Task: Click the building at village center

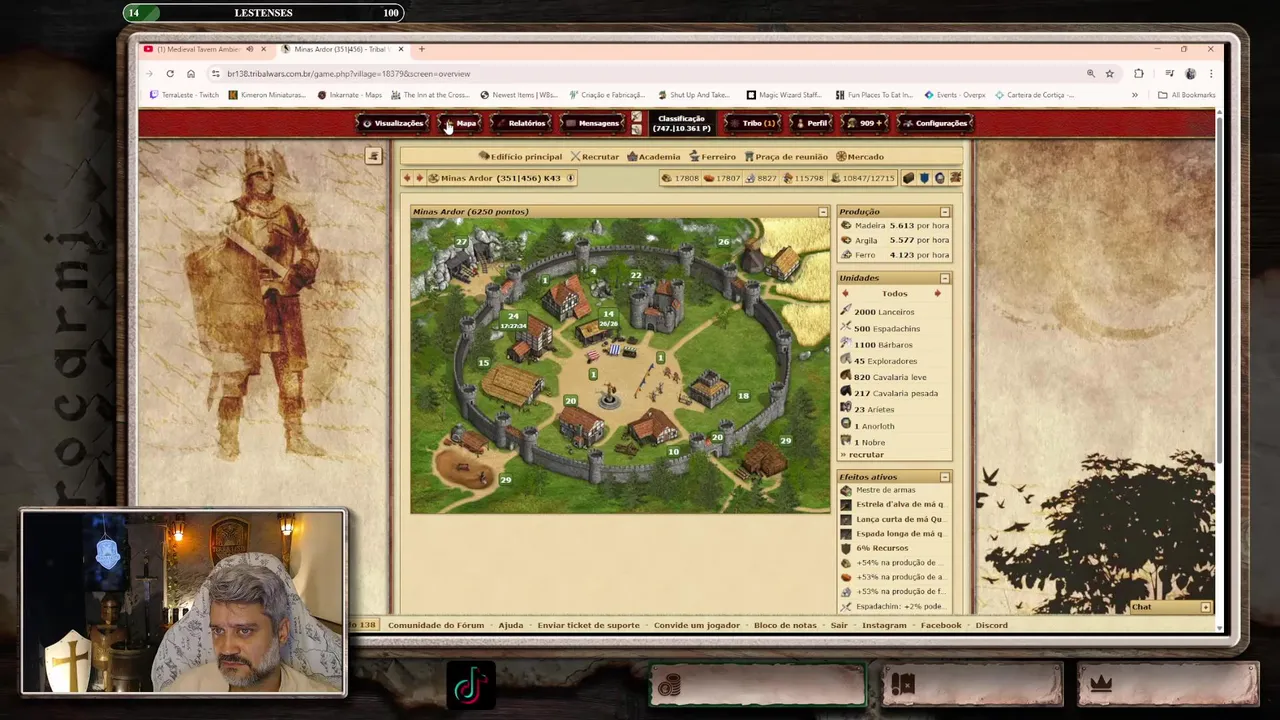Action: pyautogui.click(x=608, y=398)
